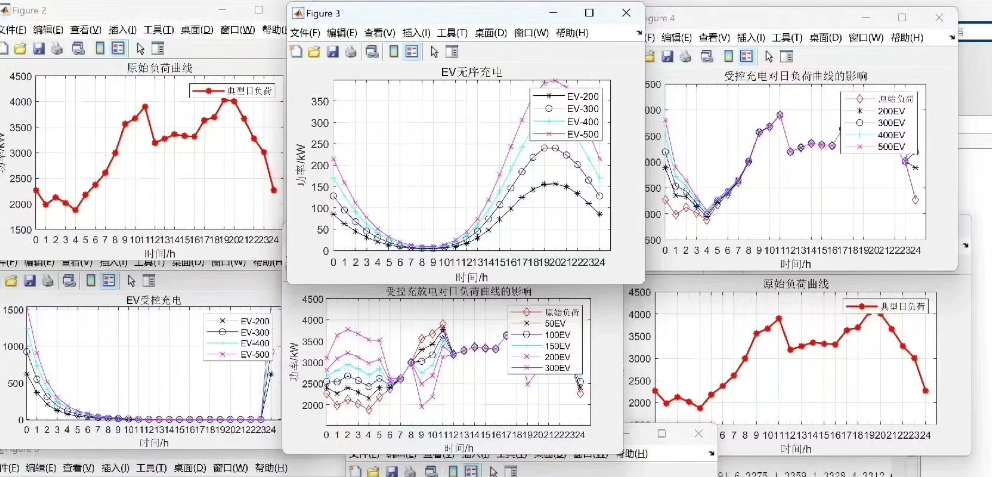Minimize the Figure 3 window
This screenshot has height=477, width=992.
(552, 13)
